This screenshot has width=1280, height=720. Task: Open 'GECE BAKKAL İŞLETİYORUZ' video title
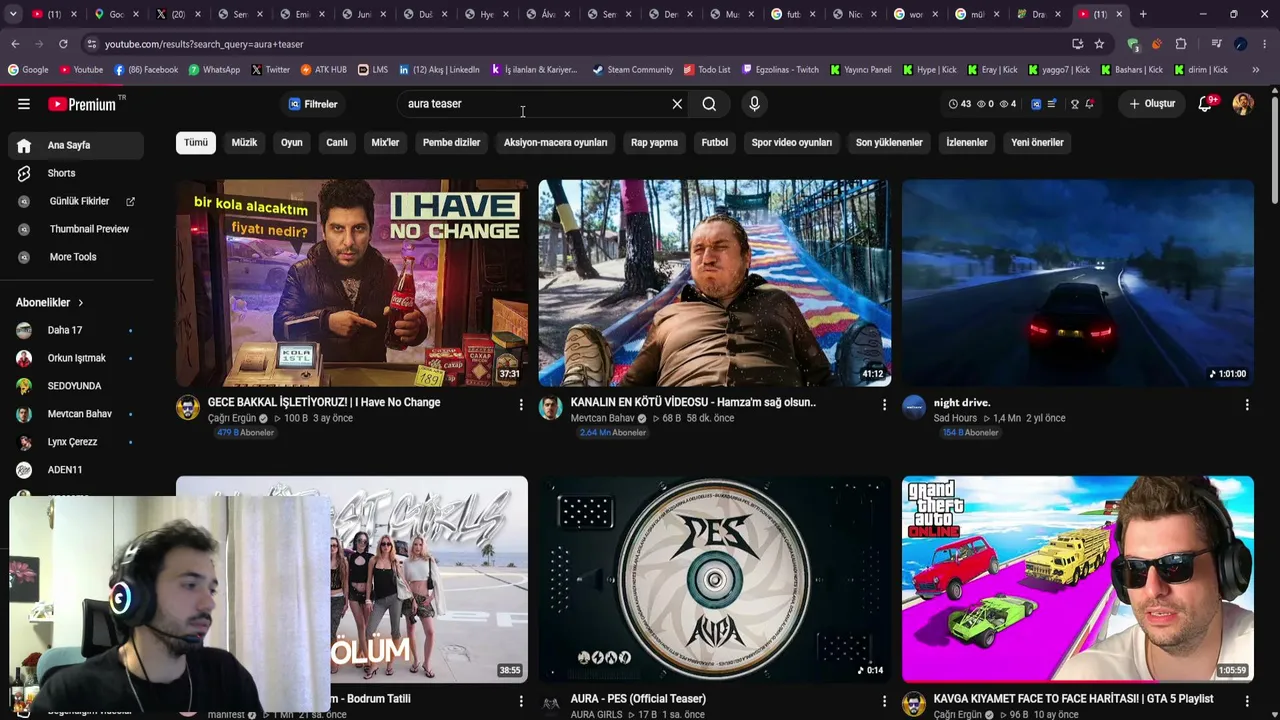324,402
